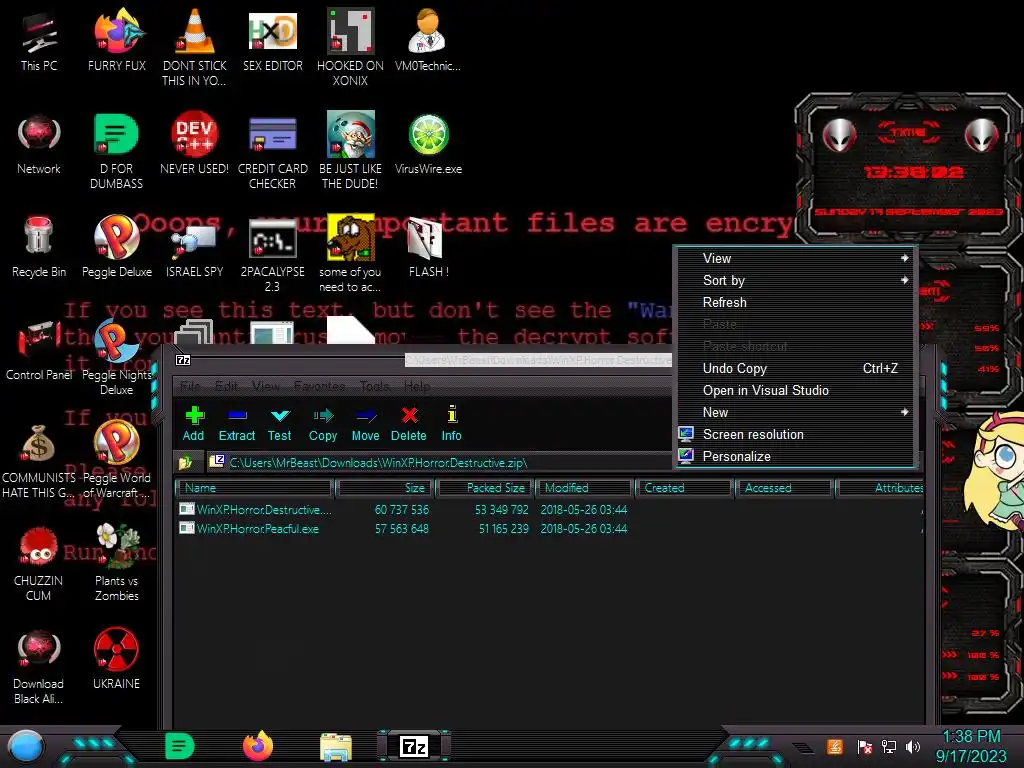Open the SEX EDITOR HxD icon

point(272,40)
